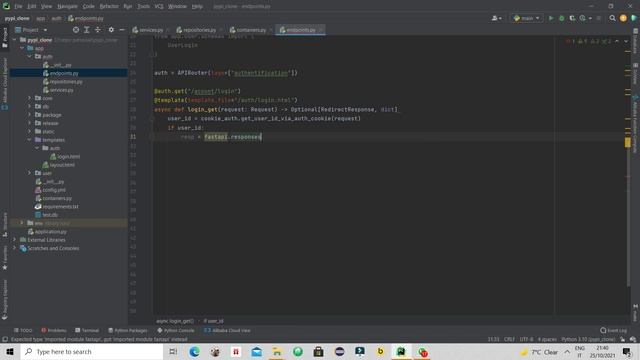
Task: Run the main configuration with the play icon
Action: coord(551,18)
